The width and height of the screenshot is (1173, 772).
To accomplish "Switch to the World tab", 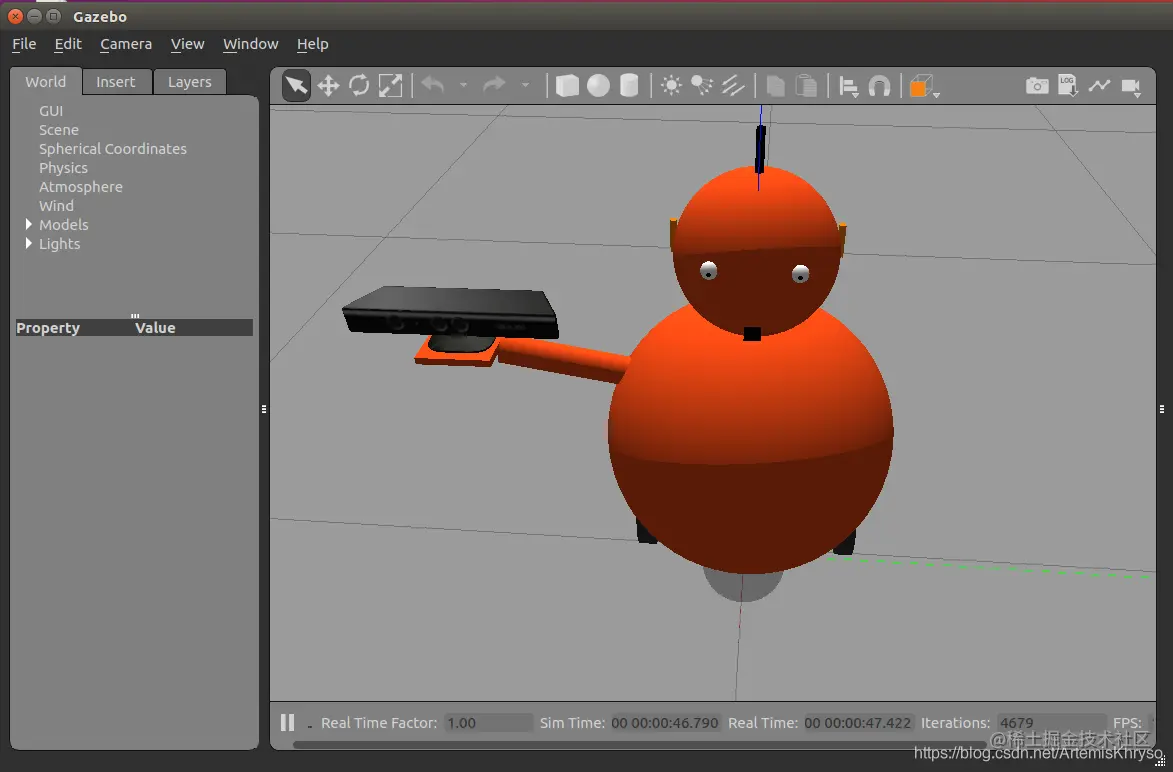I will [46, 82].
